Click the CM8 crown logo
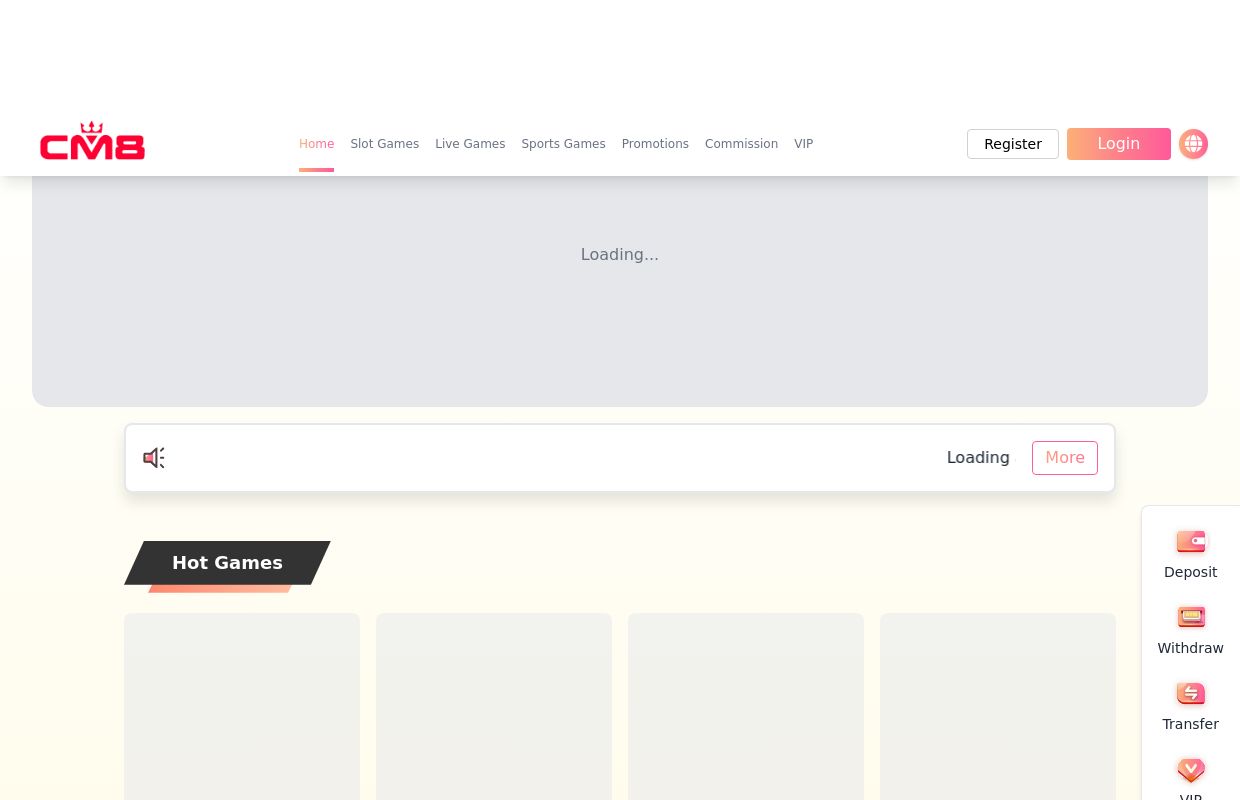This screenshot has width=1240, height=800. coord(92,142)
